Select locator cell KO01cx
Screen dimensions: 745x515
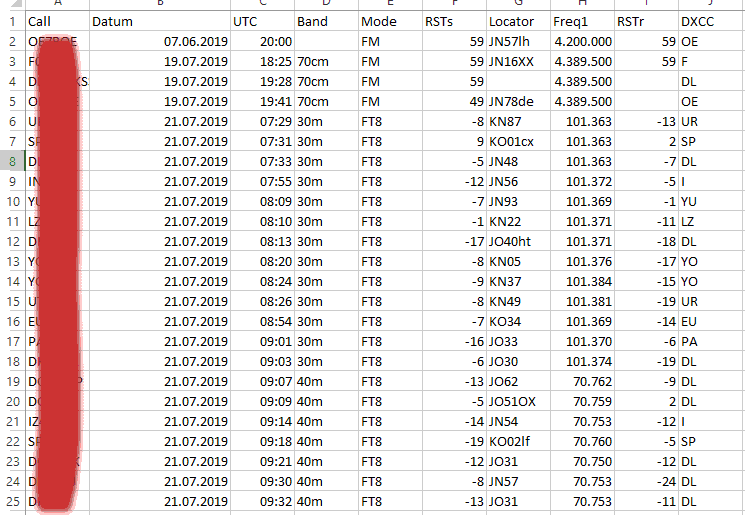pyautogui.click(x=518, y=142)
